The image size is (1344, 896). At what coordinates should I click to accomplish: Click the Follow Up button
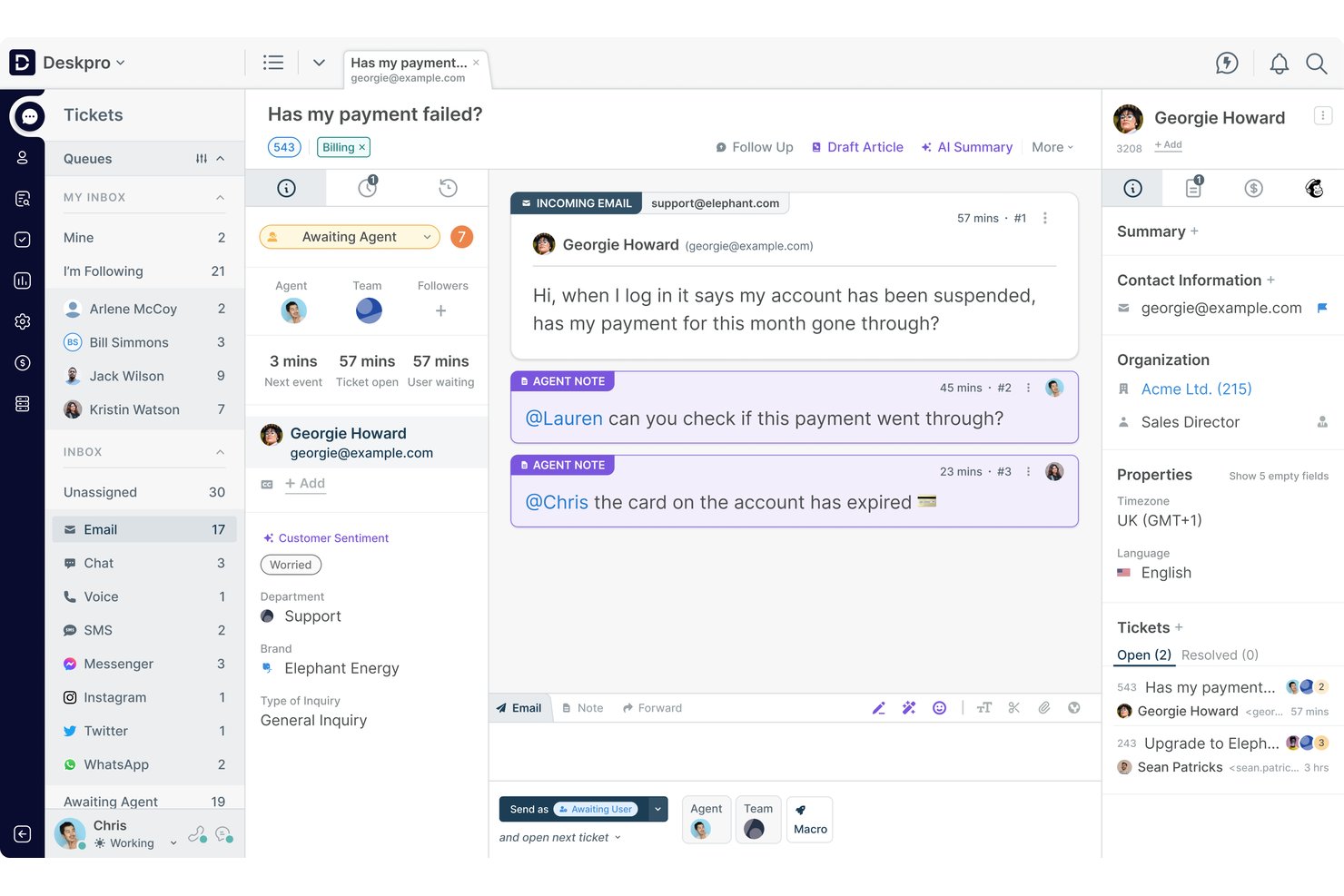point(754,147)
